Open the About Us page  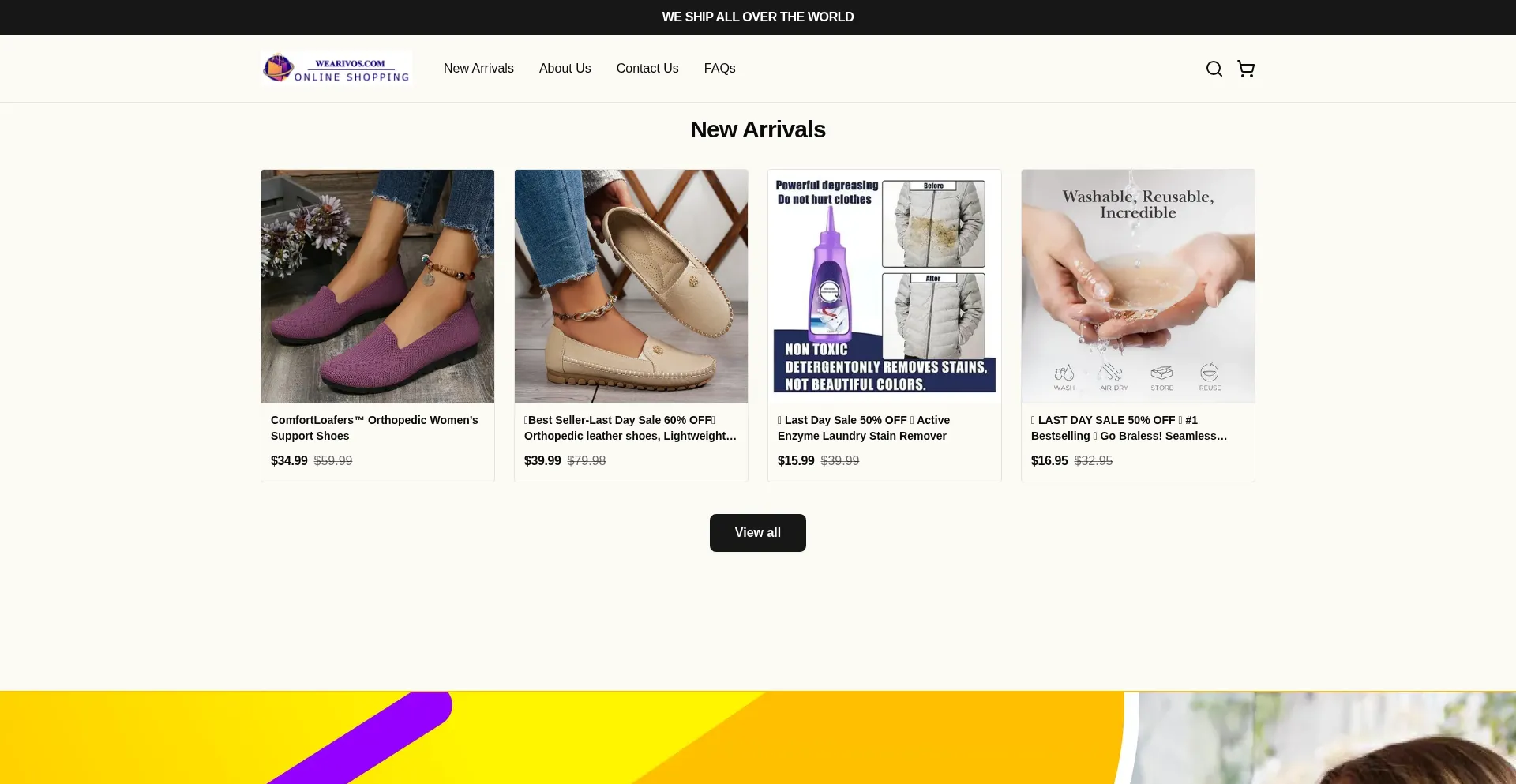tap(565, 69)
